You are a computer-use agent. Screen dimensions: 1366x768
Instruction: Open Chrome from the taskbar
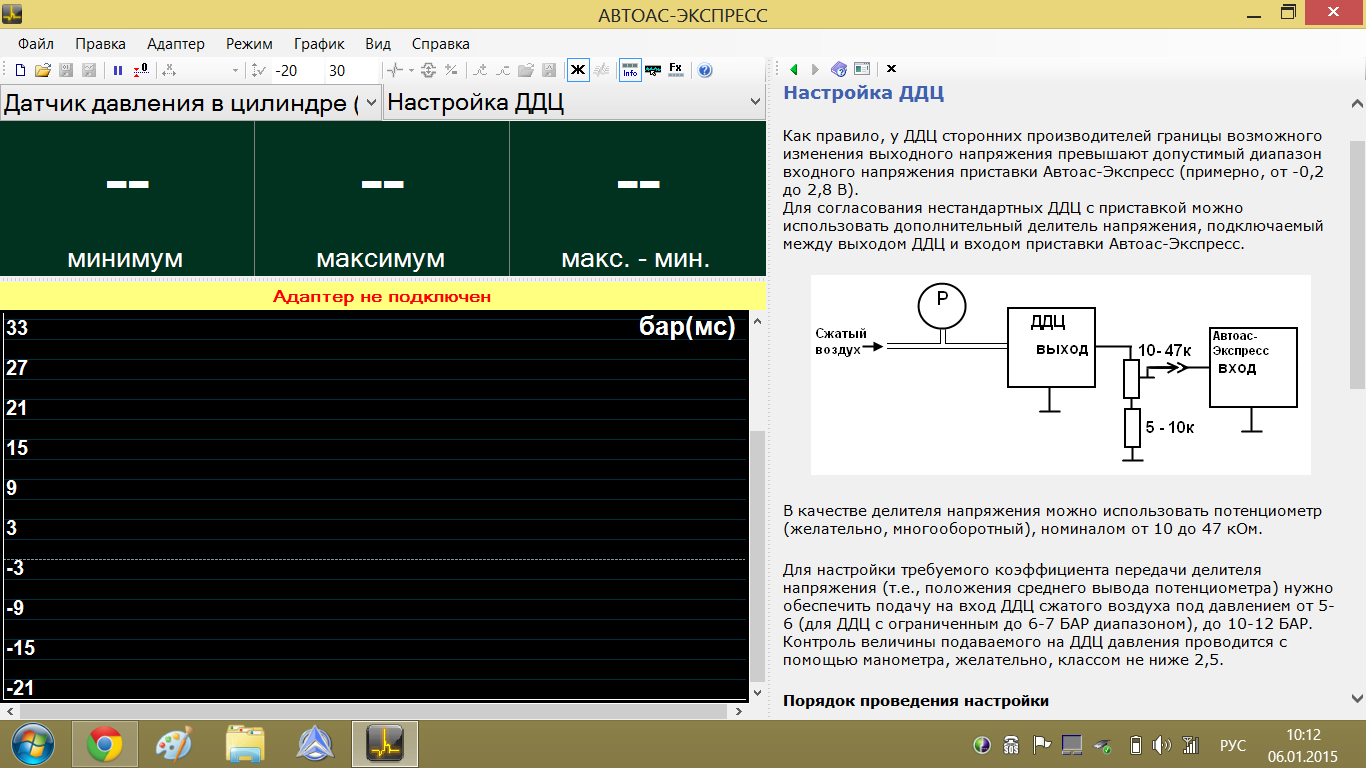pyautogui.click(x=104, y=744)
